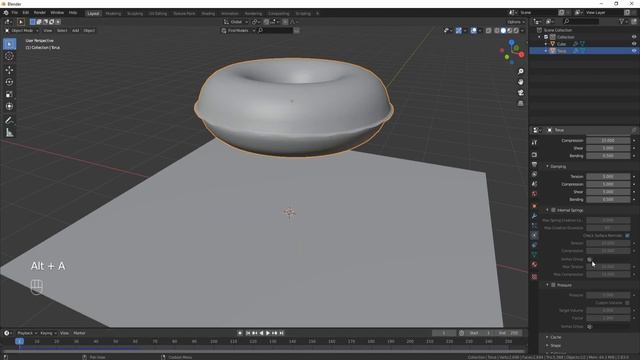Open the World properties tab
The image size is (640, 360).
point(534,194)
